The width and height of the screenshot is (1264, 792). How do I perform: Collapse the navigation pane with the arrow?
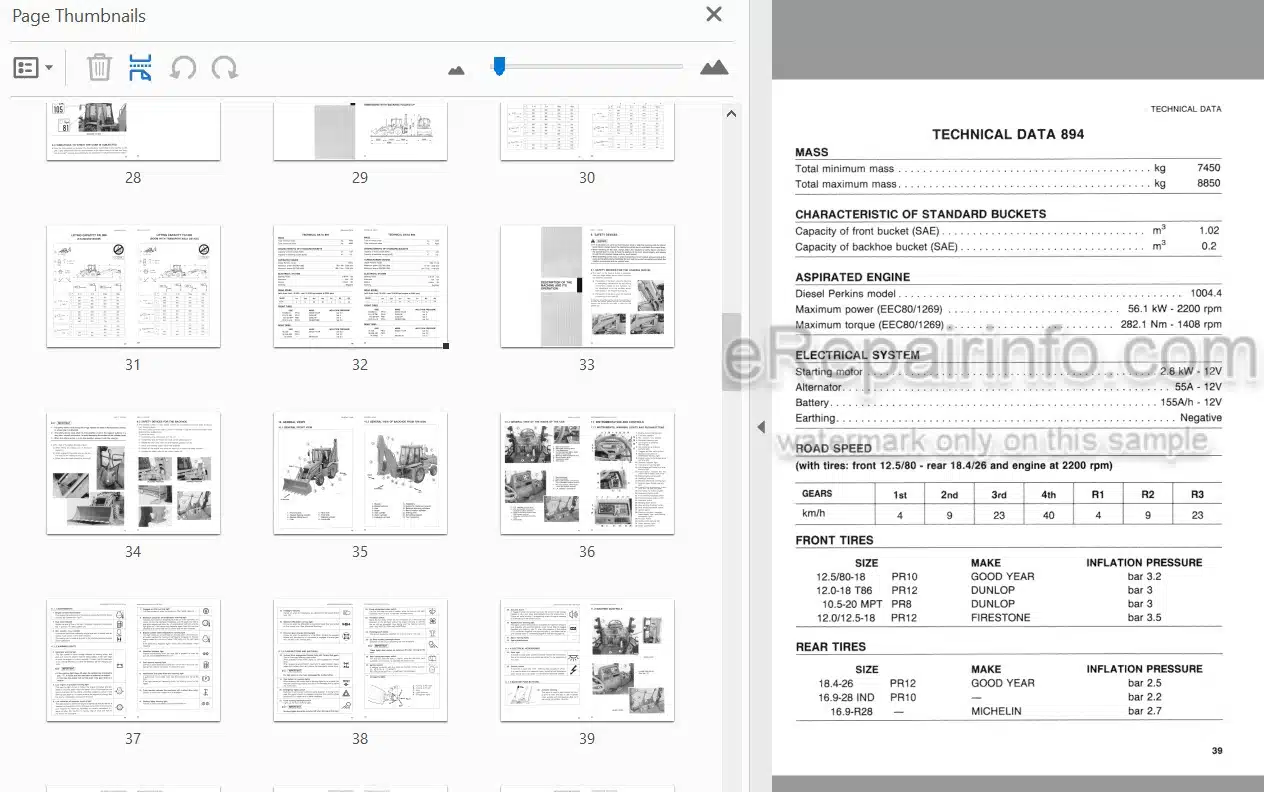pos(761,427)
